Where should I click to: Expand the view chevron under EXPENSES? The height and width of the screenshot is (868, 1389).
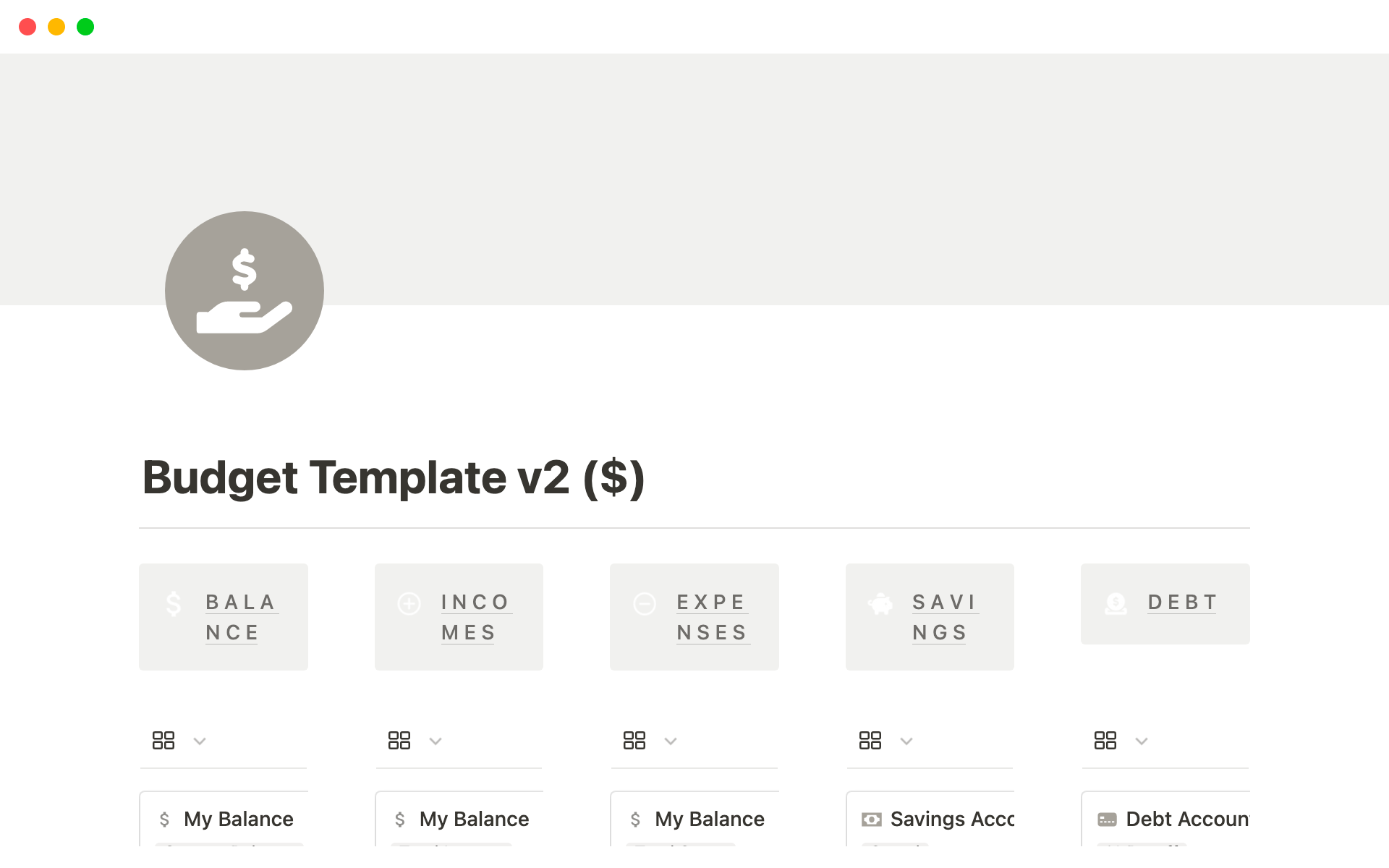671,741
